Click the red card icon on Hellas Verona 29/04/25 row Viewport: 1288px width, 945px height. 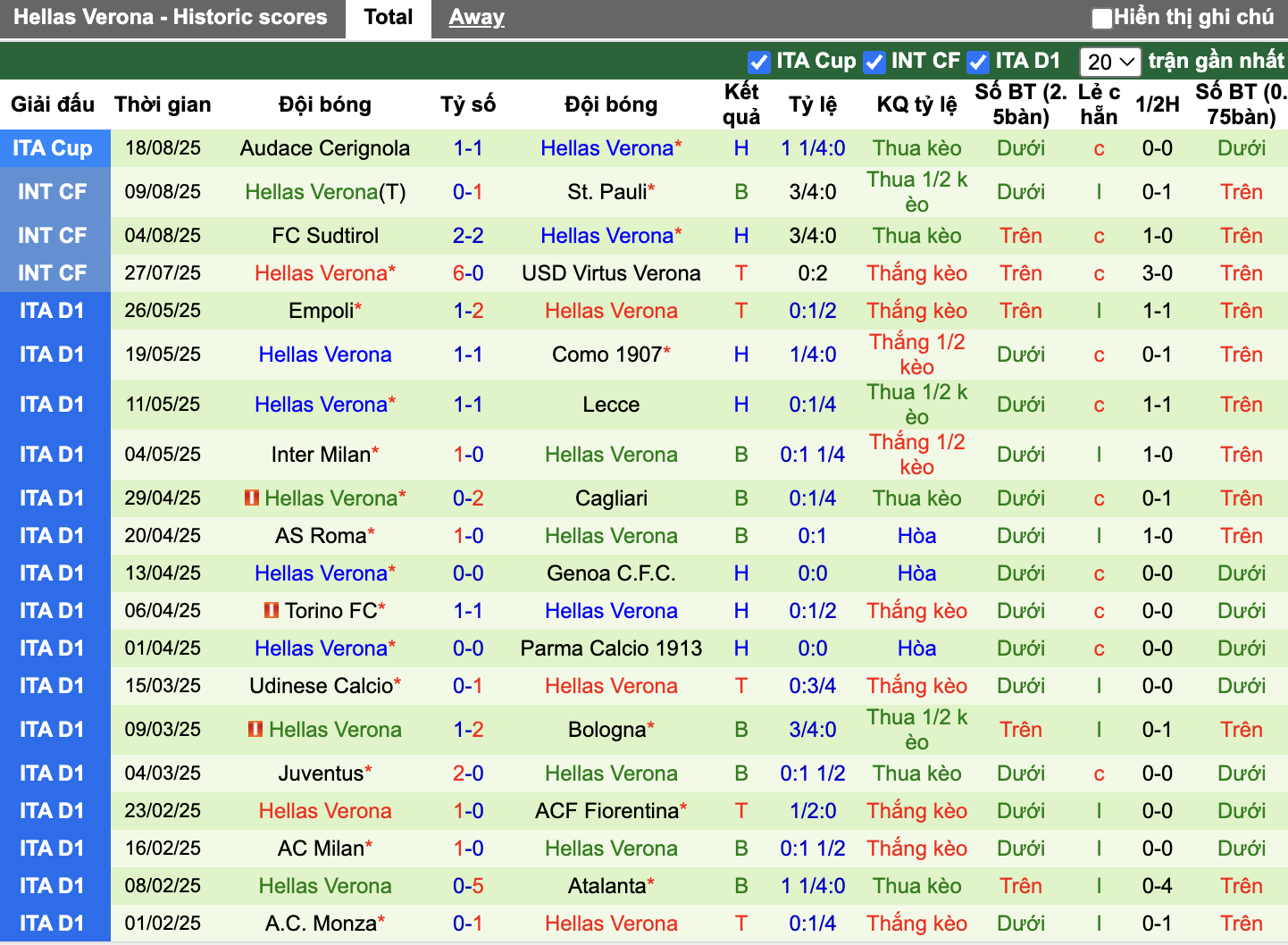tap(252, 498)
